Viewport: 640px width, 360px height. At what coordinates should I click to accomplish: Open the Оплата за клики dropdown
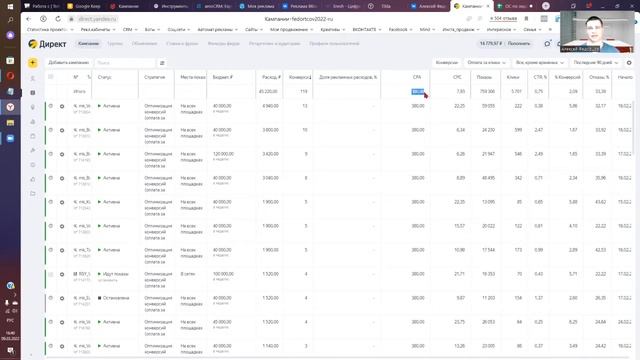(x=486, y=62)
